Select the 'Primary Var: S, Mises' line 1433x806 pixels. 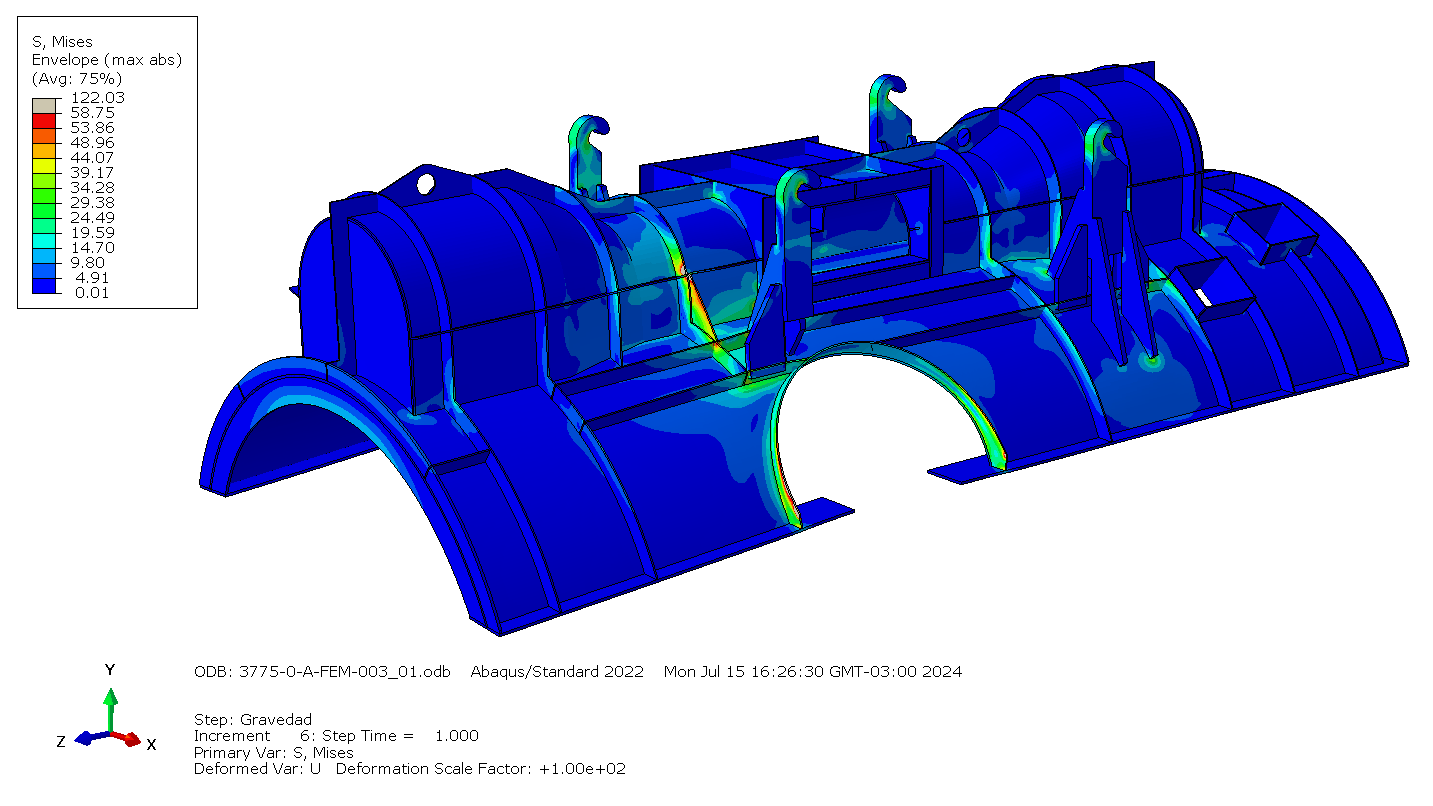[273, 752]
